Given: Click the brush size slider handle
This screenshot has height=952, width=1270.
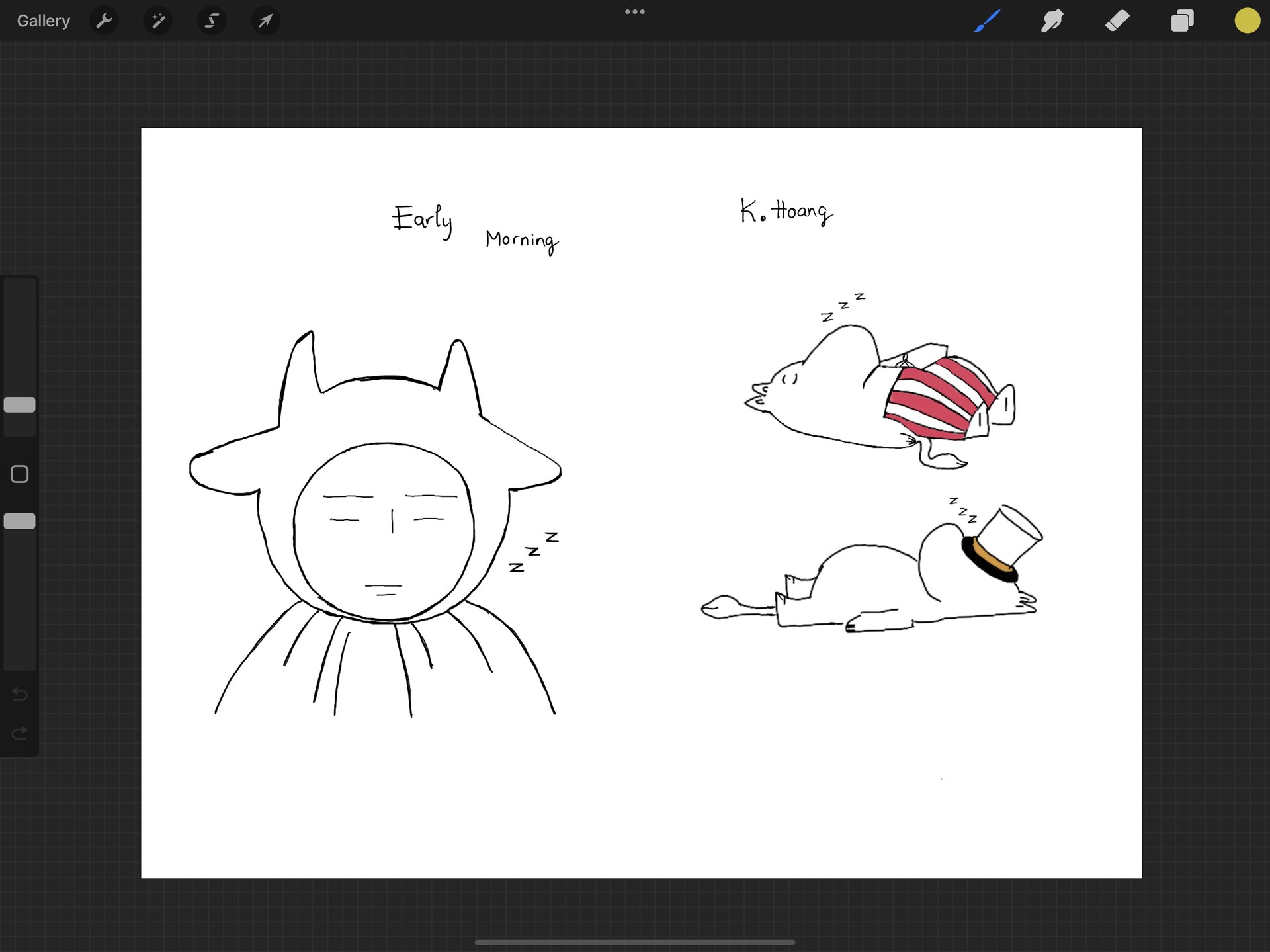Looking at the screenshot, I should (20, 405).
